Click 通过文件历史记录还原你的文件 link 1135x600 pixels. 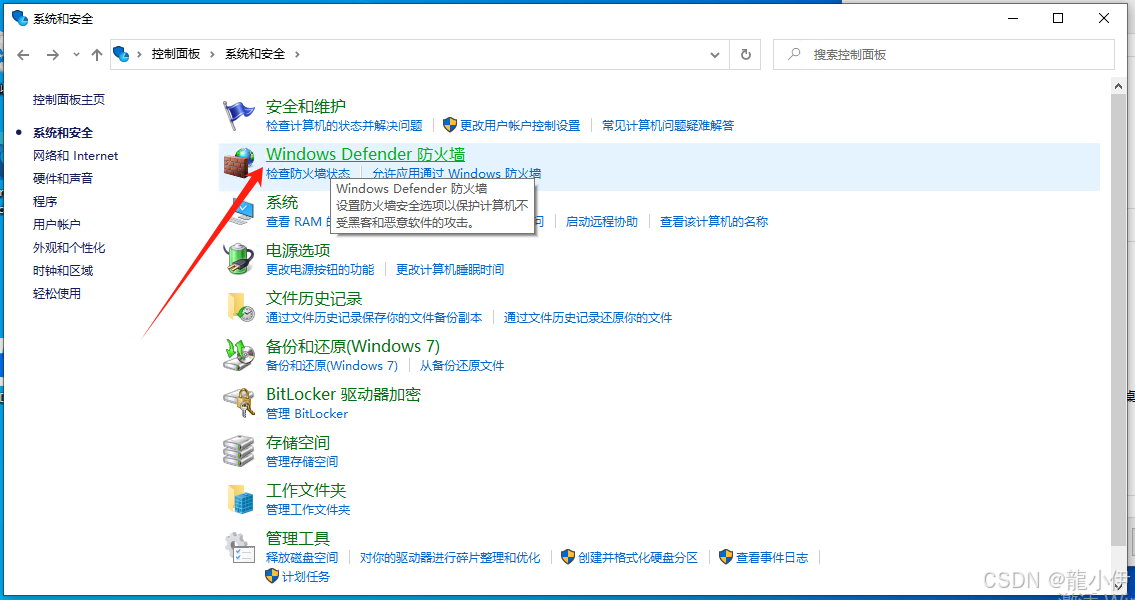[588, 318]
